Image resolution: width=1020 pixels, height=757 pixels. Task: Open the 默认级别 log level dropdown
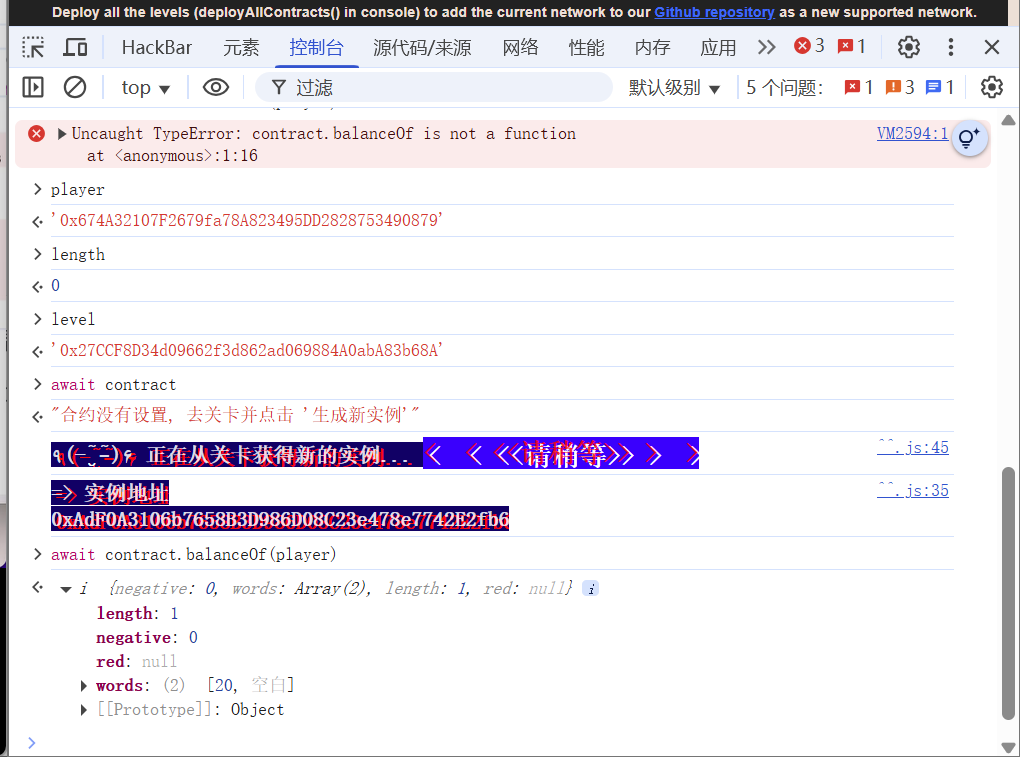point(674,88)
